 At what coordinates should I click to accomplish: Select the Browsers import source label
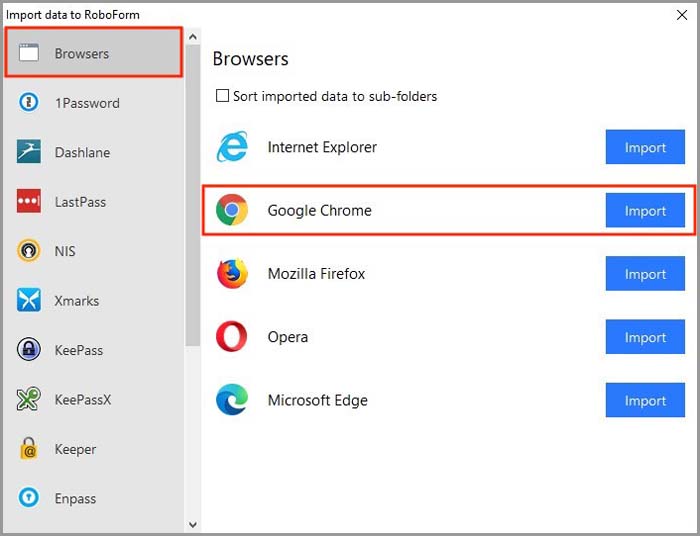(82, 54)
